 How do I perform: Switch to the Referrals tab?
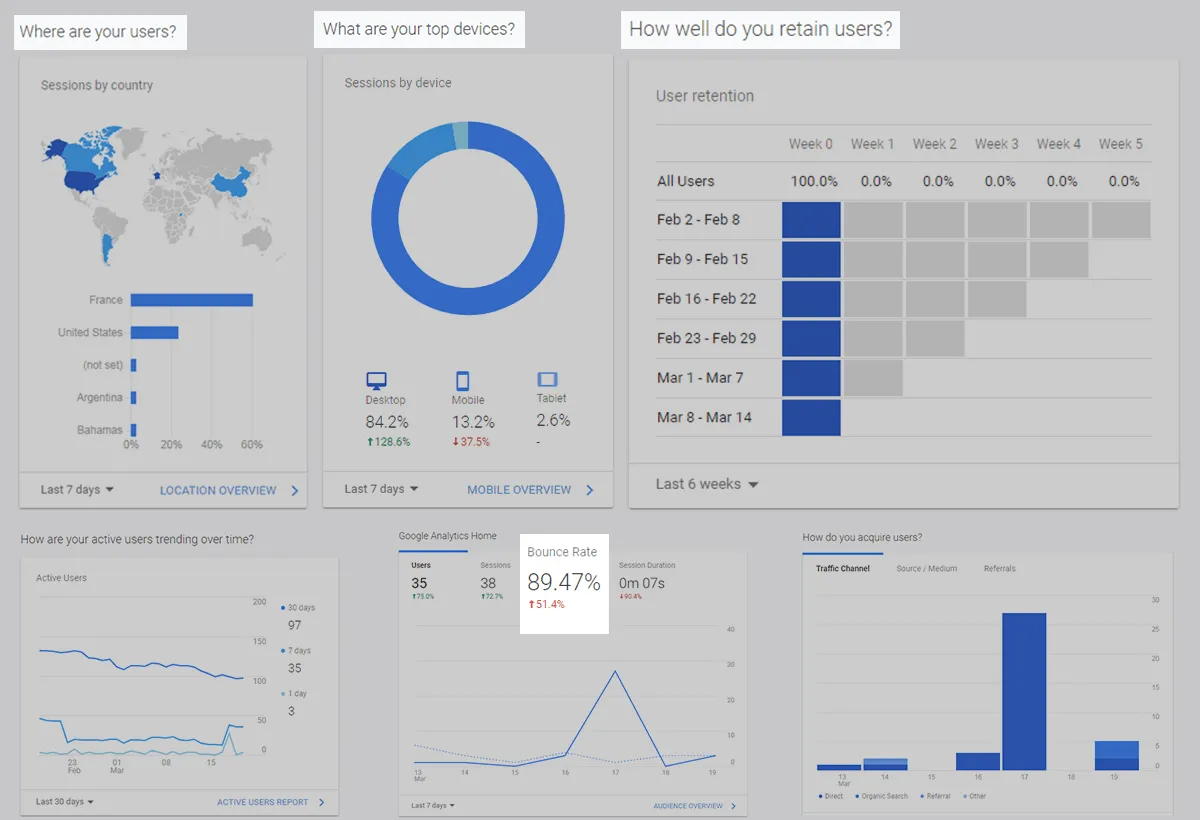click(999, 569)
